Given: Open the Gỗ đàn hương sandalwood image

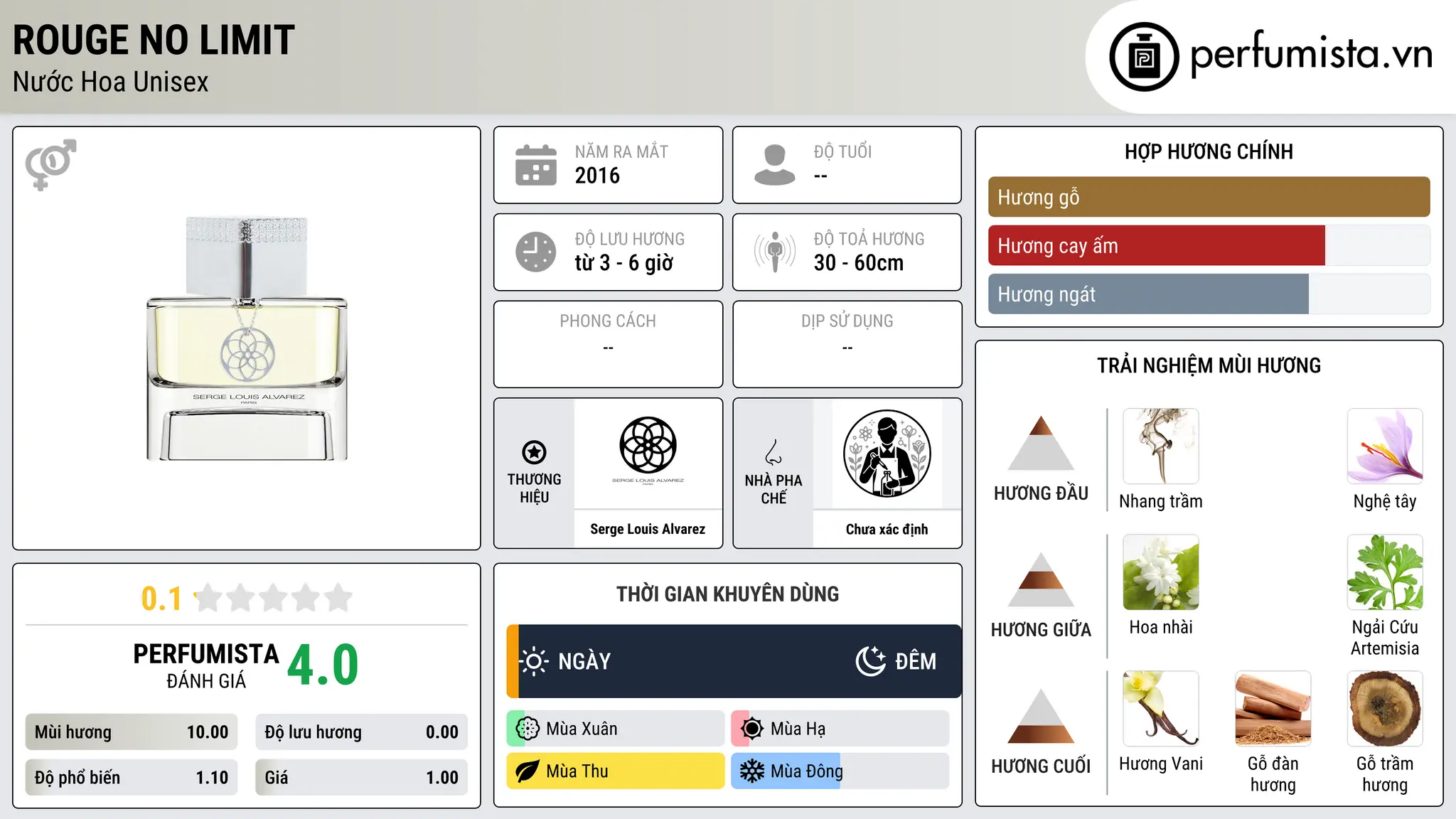Looking at the screenshot, I should point(1273,709).
